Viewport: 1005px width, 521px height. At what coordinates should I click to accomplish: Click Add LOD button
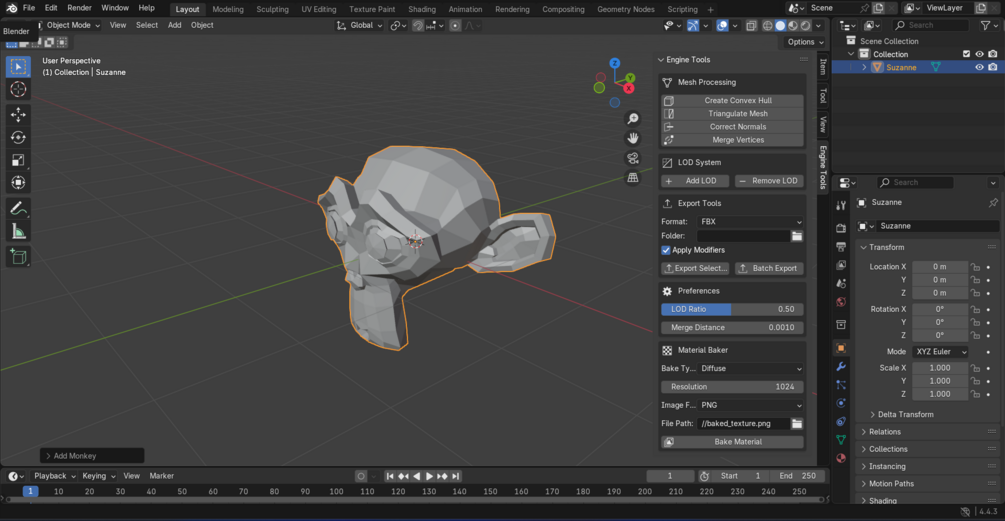point(695,181)
